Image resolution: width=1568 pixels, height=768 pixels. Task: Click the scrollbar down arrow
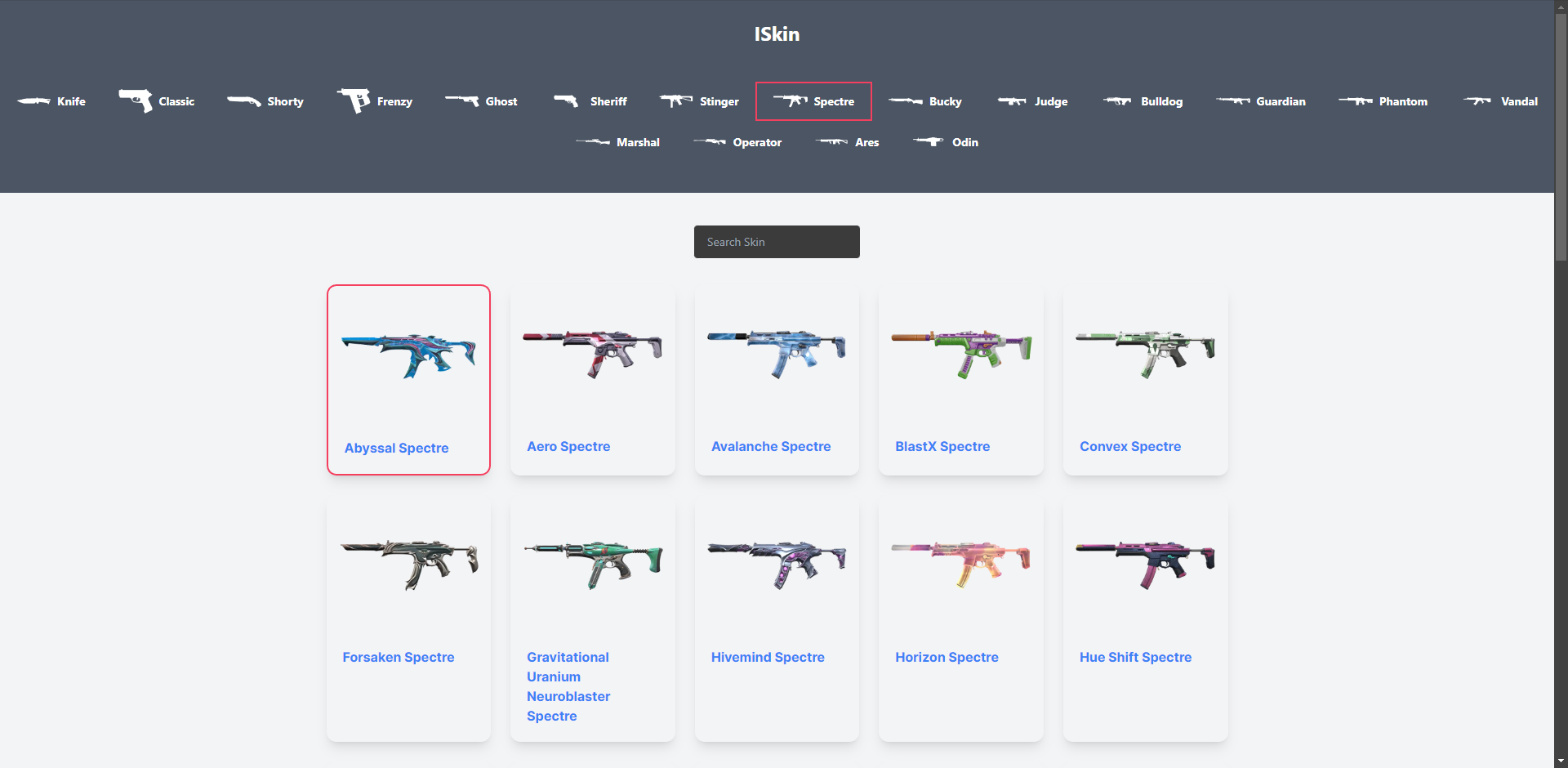point(1561,761)
